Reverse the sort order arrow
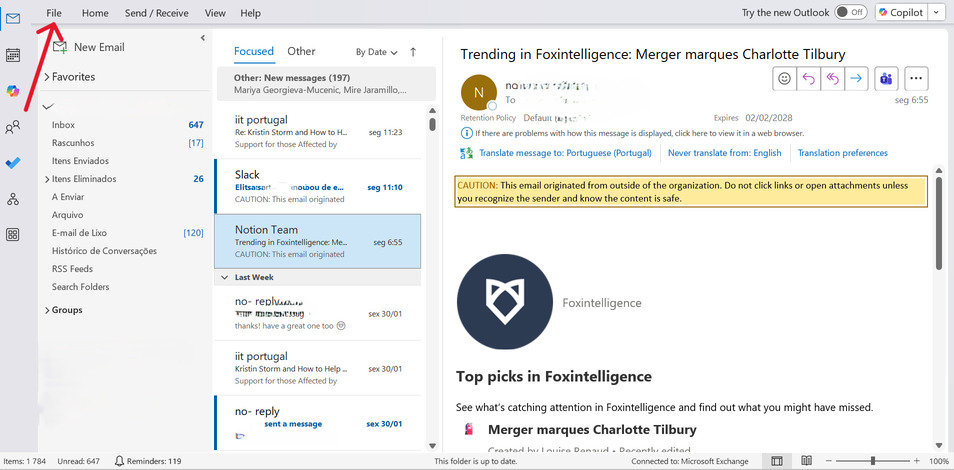 413,52
